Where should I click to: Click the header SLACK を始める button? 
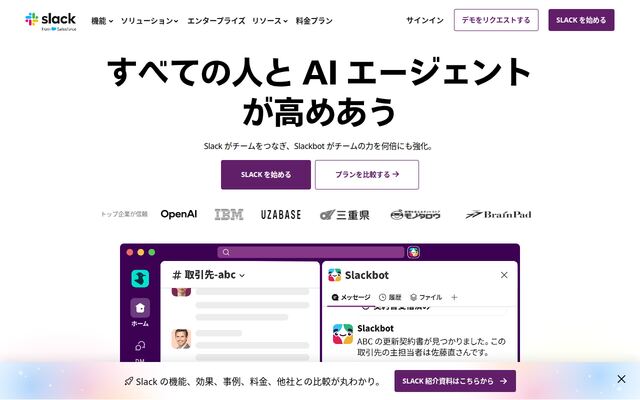click(x=581, y=20)
